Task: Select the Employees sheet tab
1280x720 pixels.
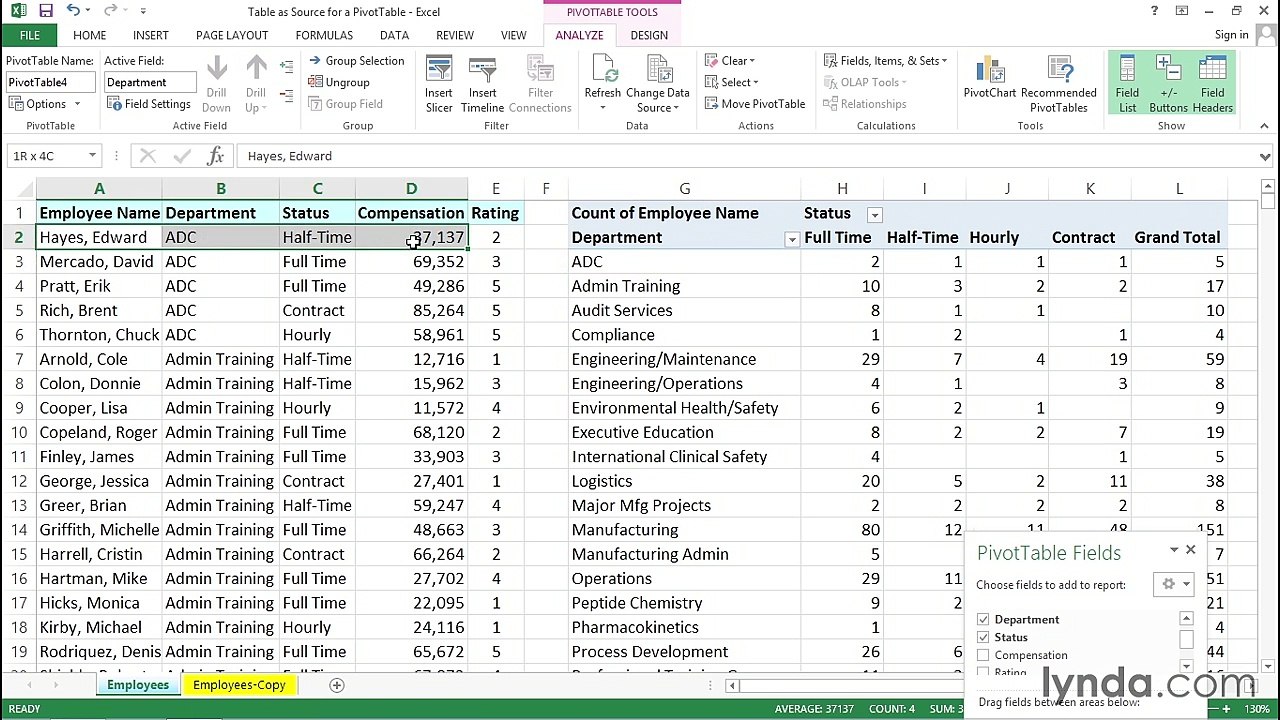Action: 138,685
